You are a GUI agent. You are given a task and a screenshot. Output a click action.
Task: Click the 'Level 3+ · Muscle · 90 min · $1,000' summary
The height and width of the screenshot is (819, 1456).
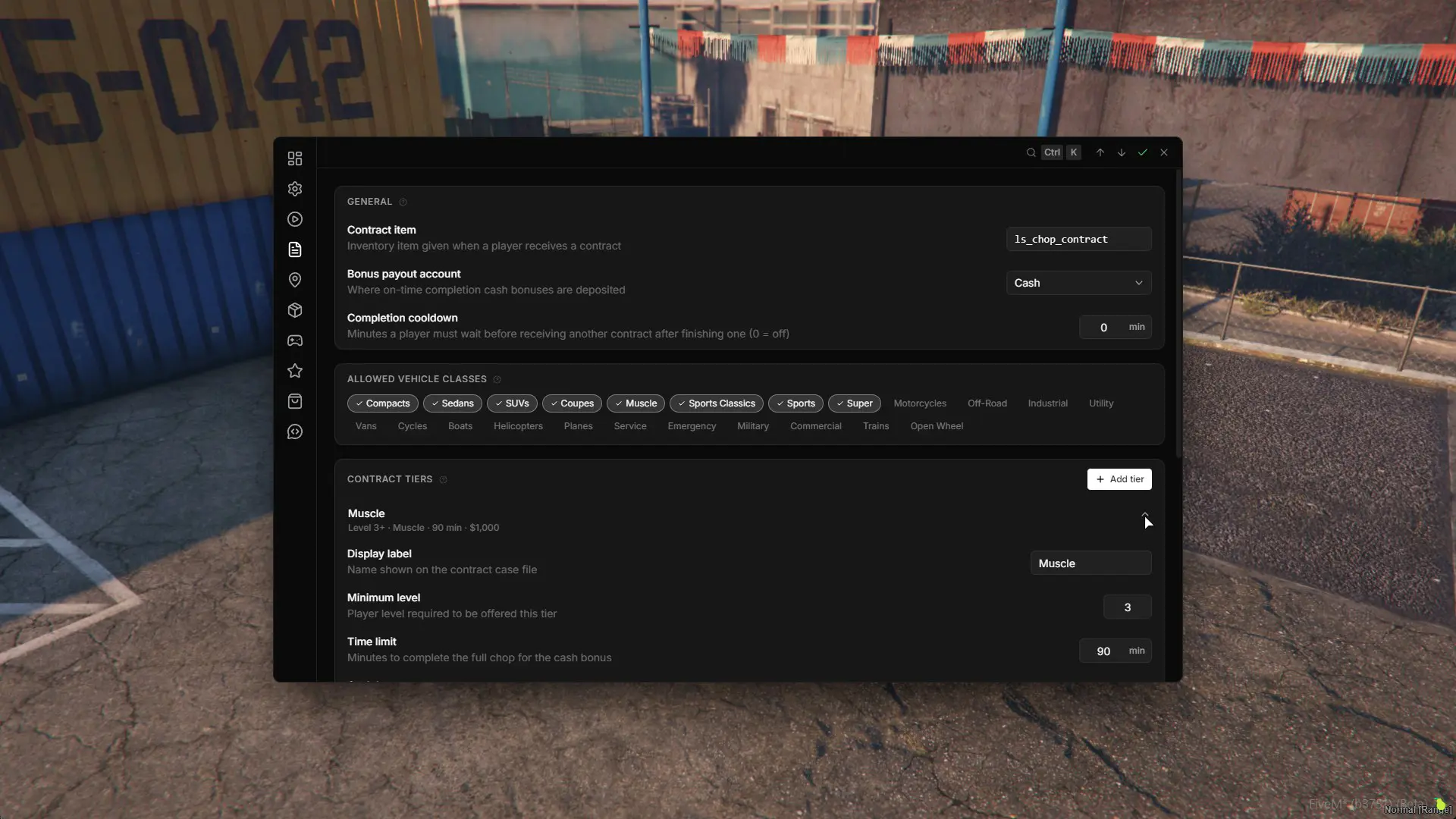point(423,528)
